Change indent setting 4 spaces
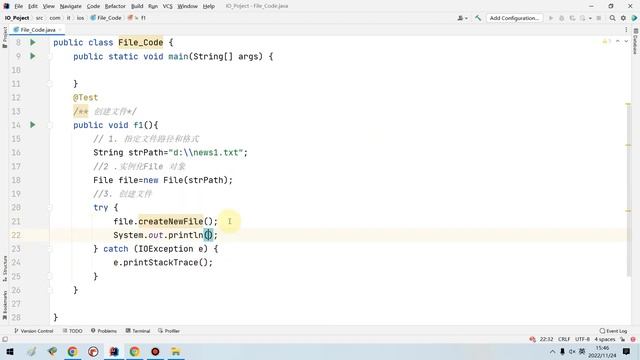 coord(604,339)
